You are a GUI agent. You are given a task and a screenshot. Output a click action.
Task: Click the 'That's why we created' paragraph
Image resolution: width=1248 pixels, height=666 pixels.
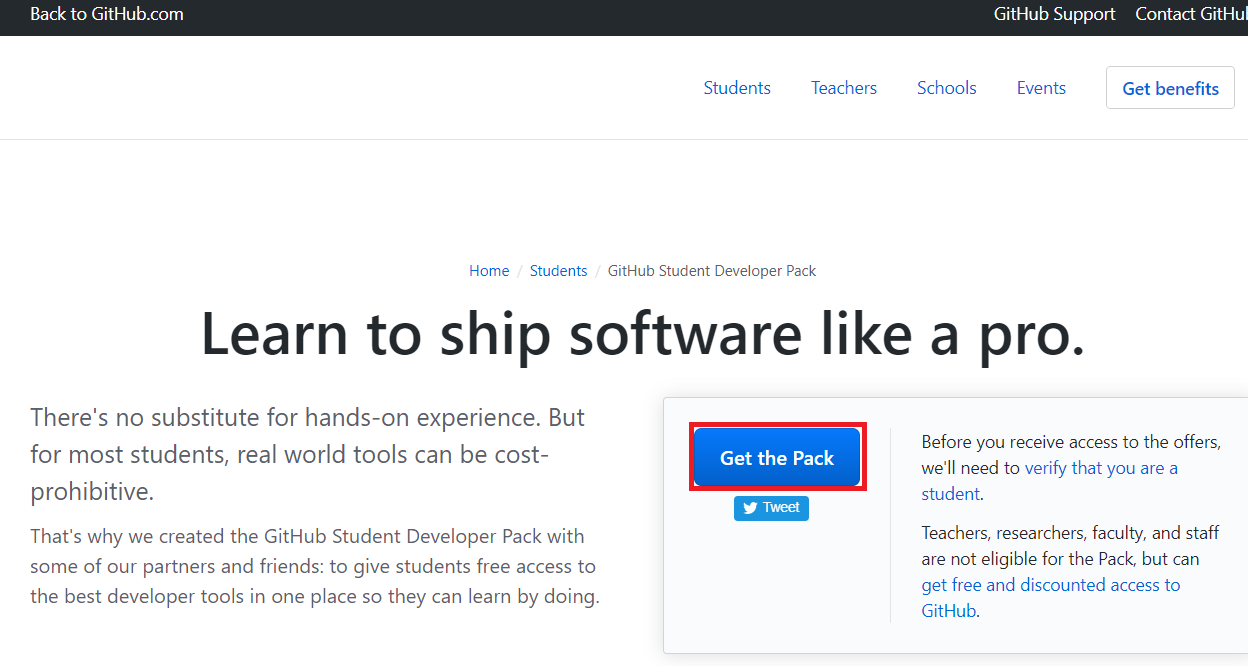(315, 567)
